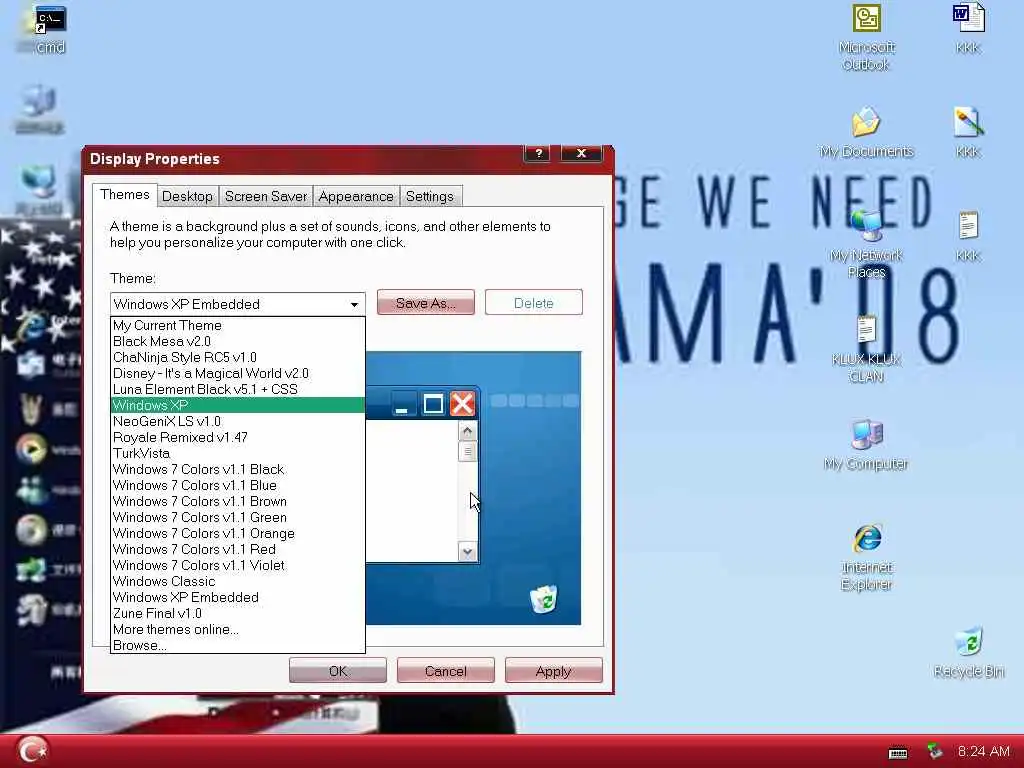Image resolution: width=1024 pixels, height=768 pixels.
Task: Select Windows 7 Colors v1.1 Violet
Action: point(238,565)
